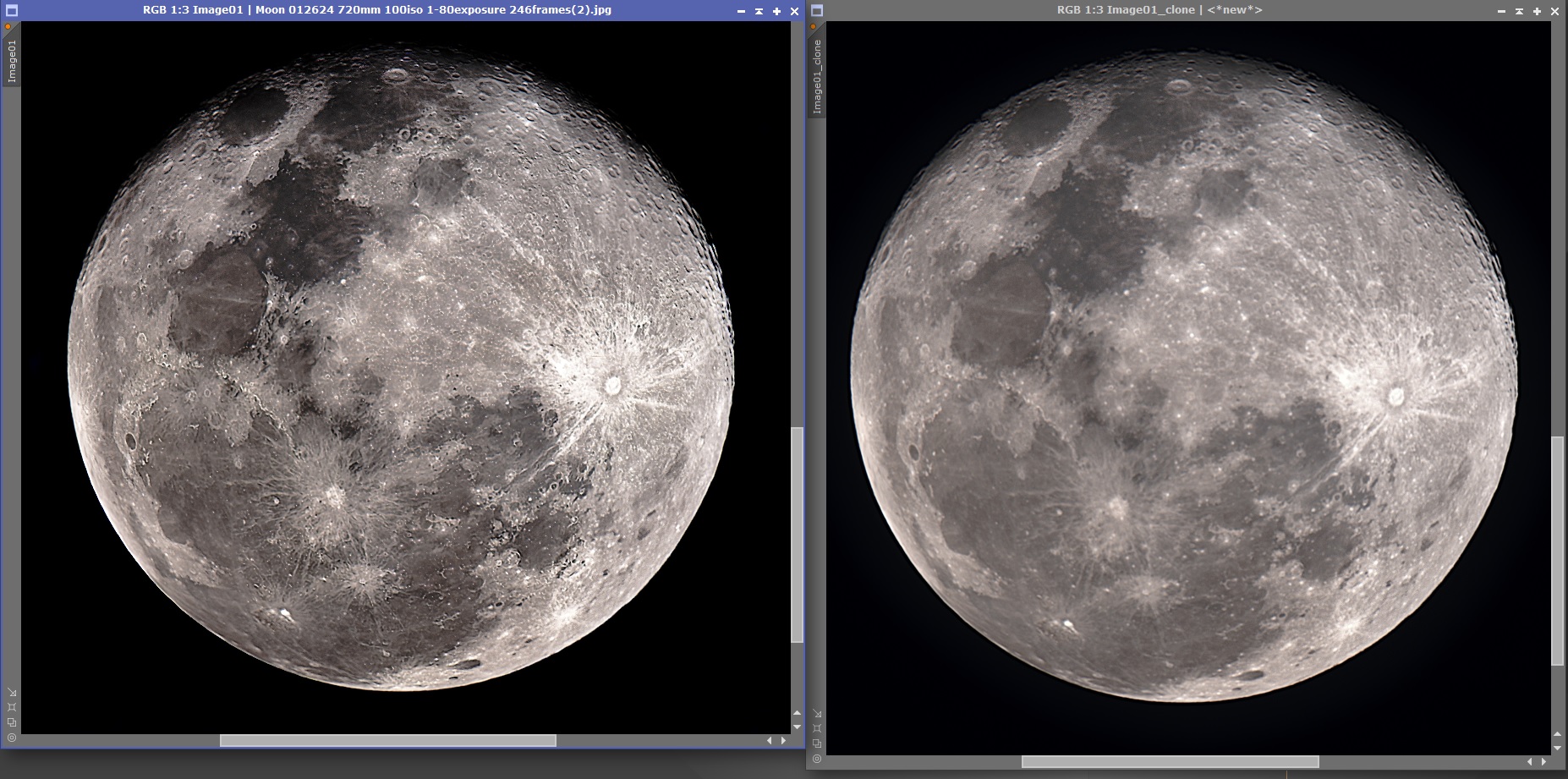Click the concentric circle icon in Image01_clone window
The height and width of the screenshot is (779, 1568).
click(x=817, y=759)
